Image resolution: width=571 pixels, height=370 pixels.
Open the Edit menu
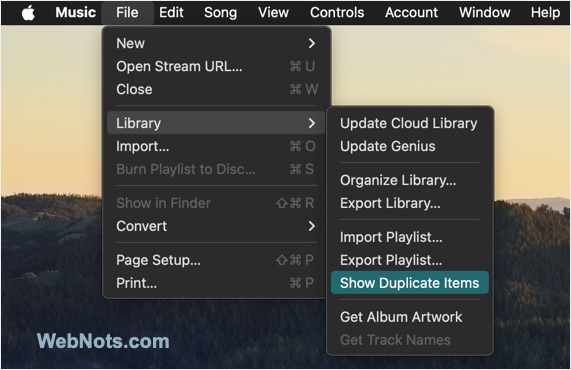pos(171,13)
